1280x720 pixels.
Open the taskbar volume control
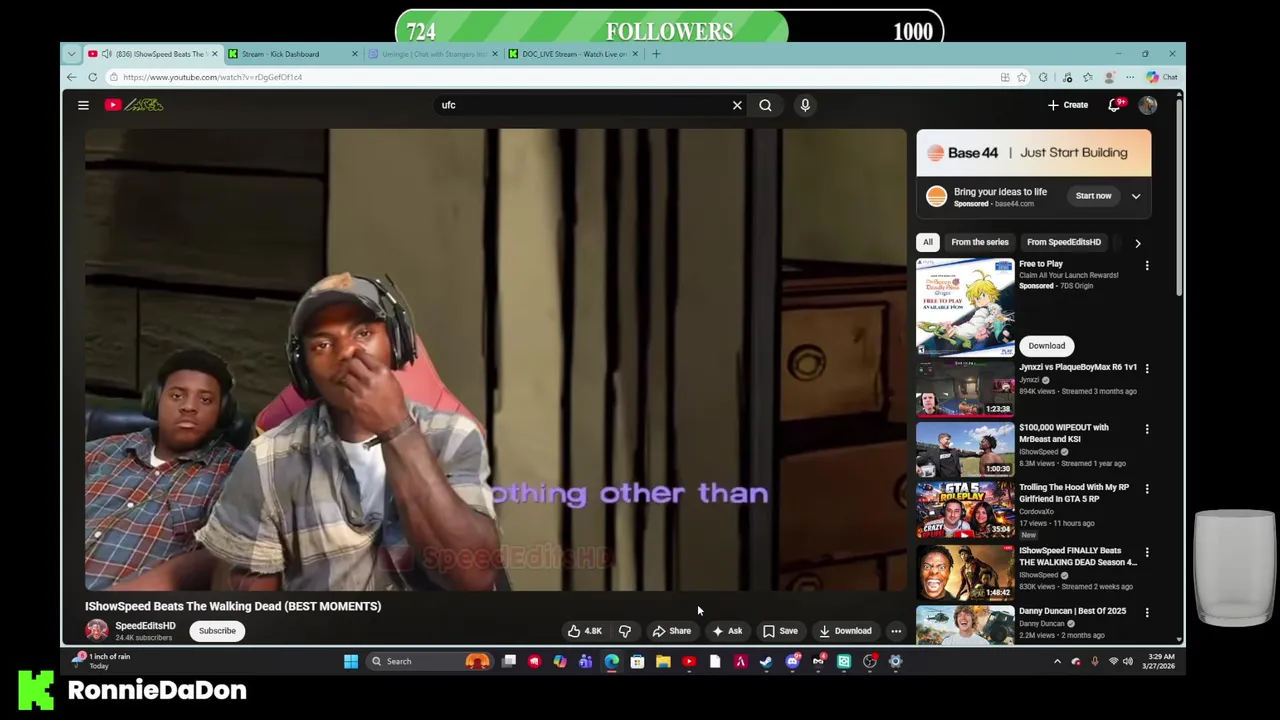tap(1128, 661)
